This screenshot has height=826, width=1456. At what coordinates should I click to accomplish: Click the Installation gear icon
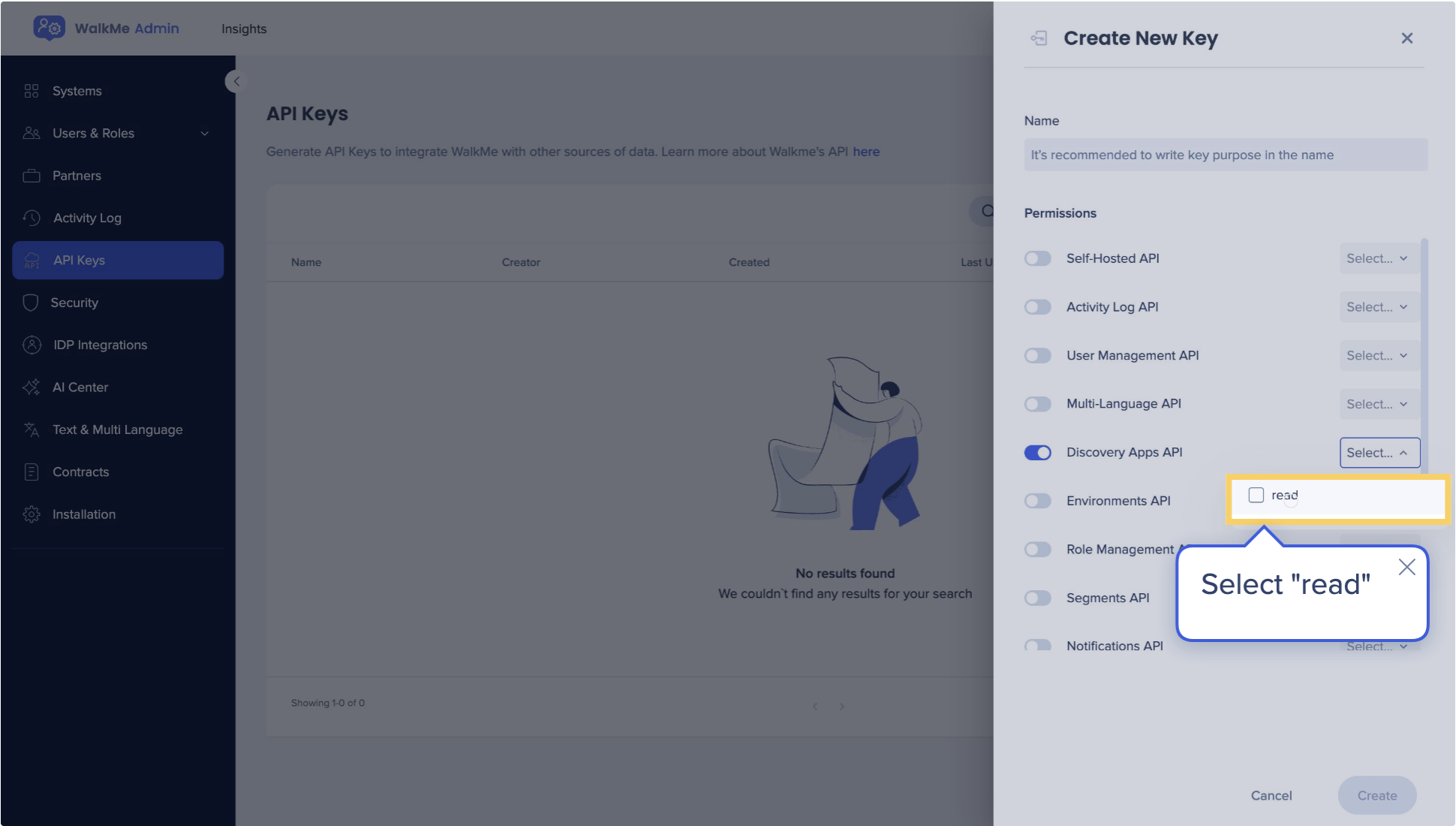tap(32, 514)
